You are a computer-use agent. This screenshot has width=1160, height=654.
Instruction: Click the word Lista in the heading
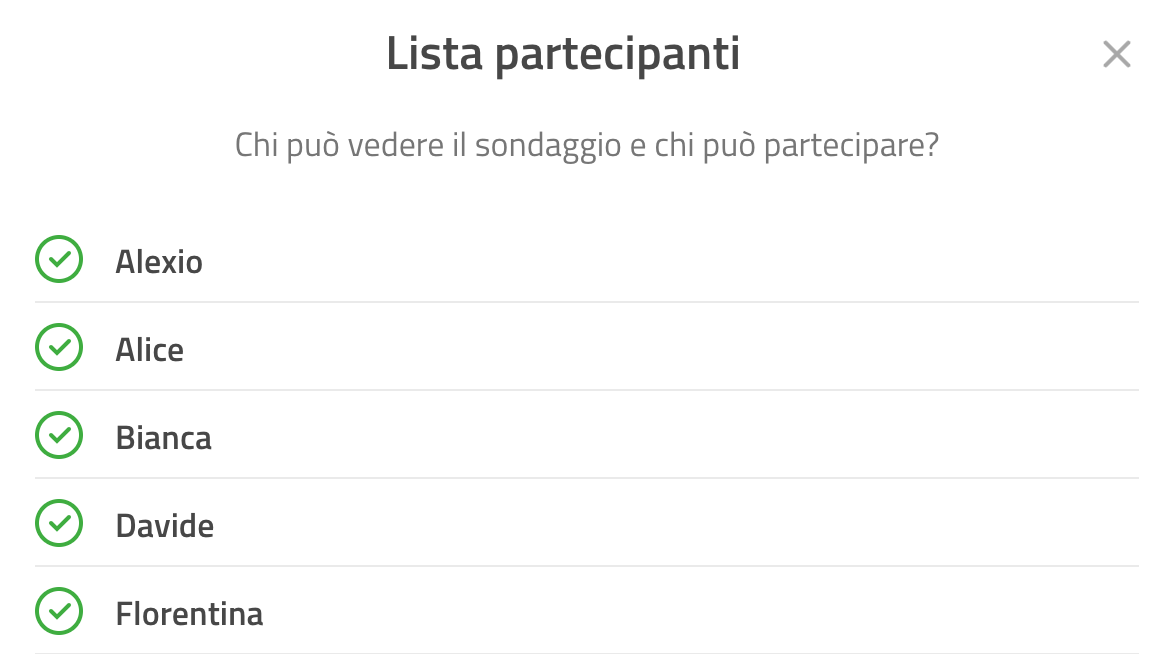tap(434, 53)
